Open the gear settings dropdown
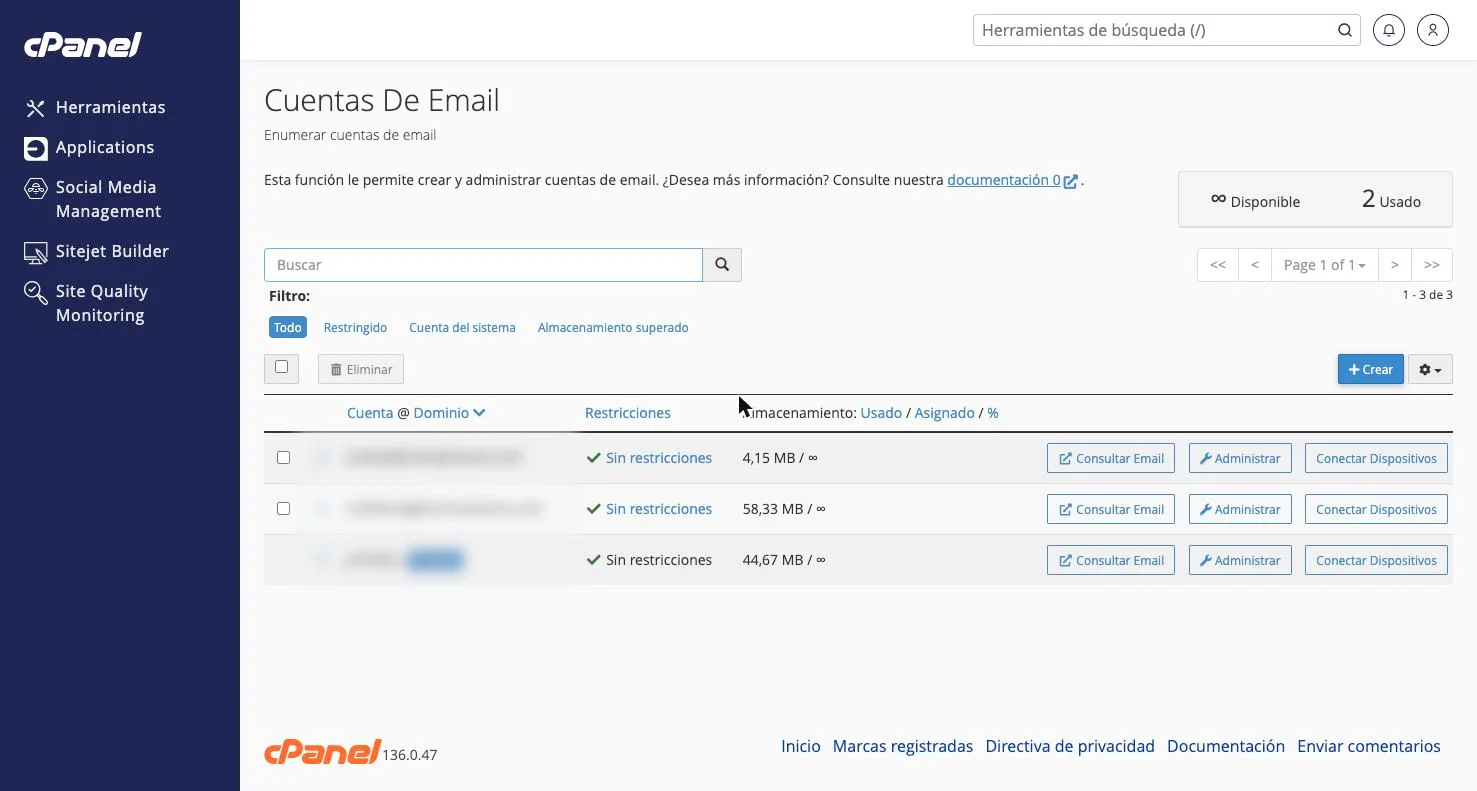 (x=1430, y=369)
